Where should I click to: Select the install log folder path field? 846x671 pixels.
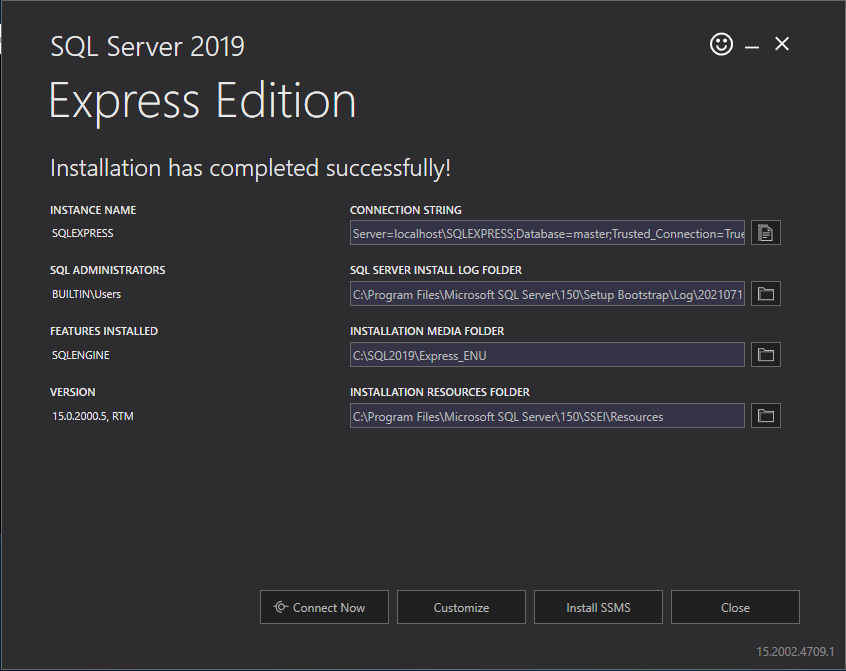pos(547,293)
